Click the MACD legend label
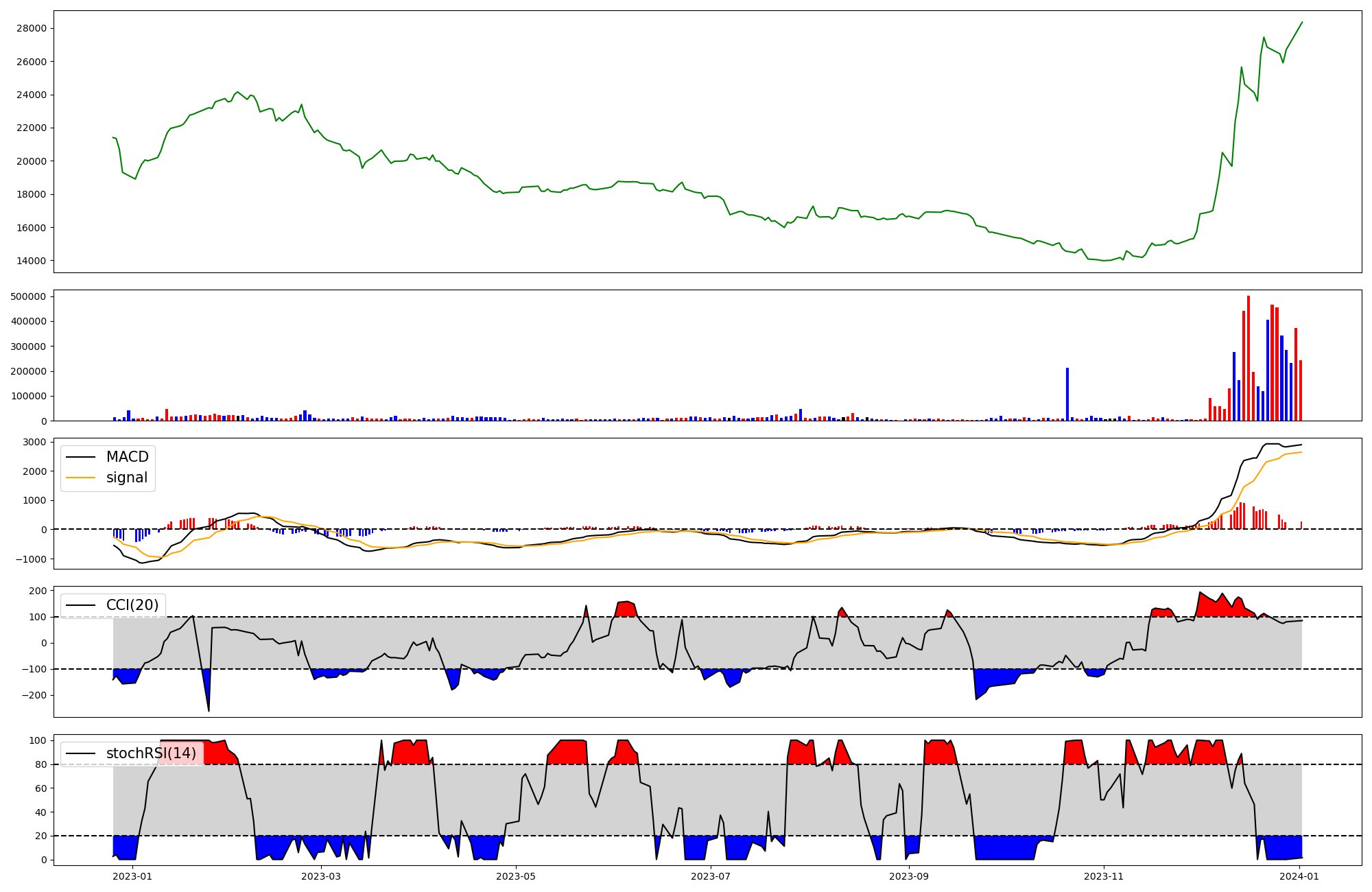 coord(127,457)
